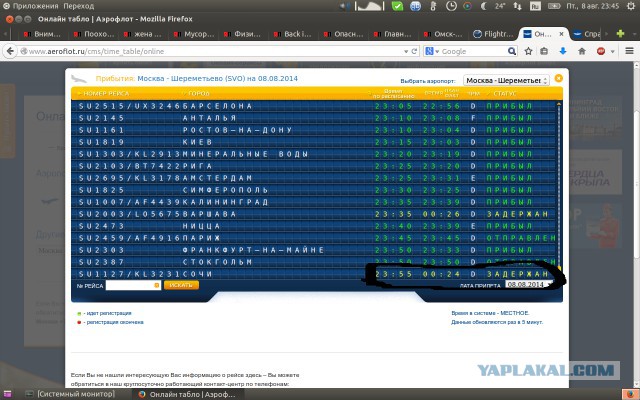
Task: Open the session power icon top-right
Action: coord(631,6)
